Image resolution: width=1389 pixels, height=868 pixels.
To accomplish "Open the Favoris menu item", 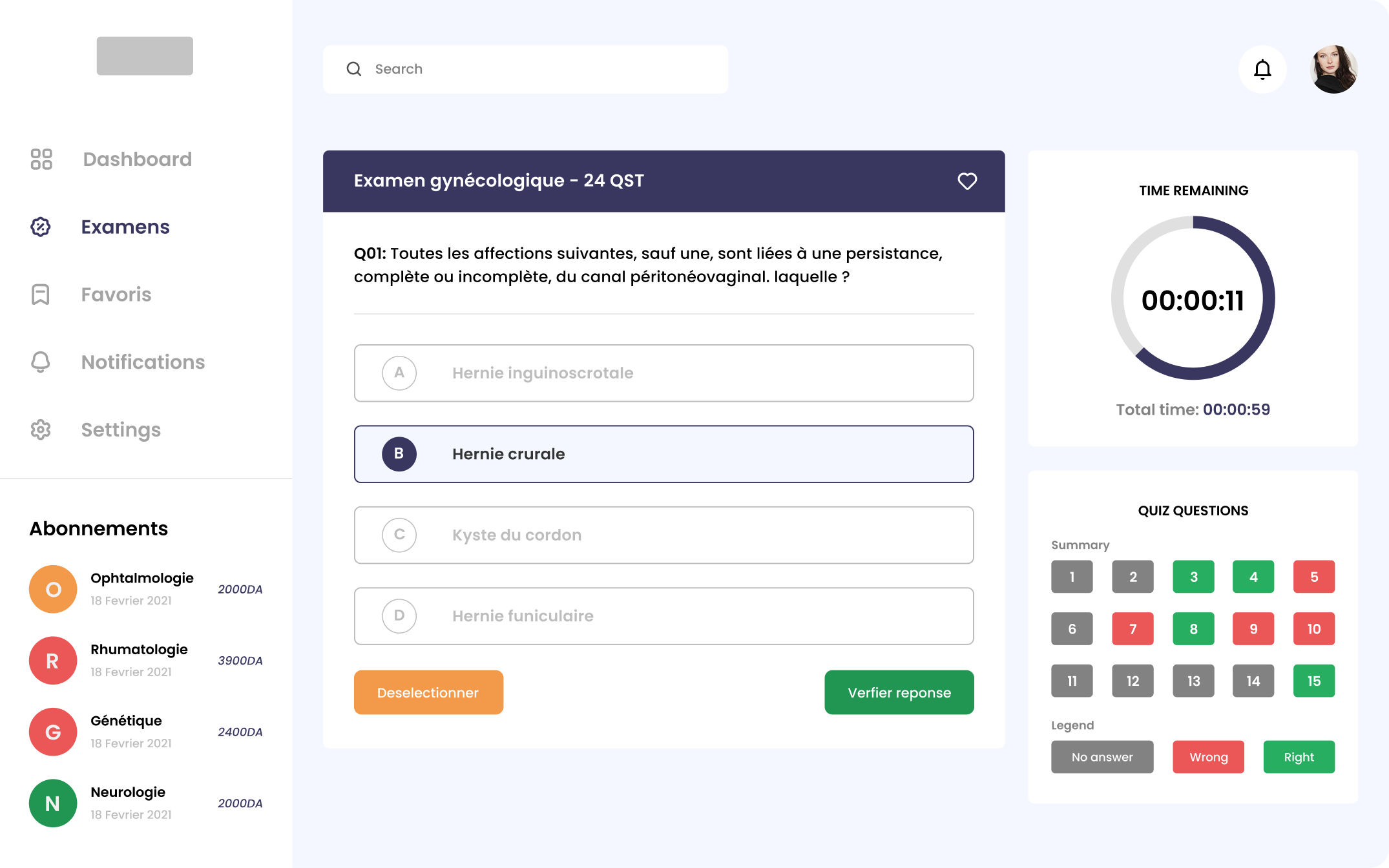I will [116, 294].
